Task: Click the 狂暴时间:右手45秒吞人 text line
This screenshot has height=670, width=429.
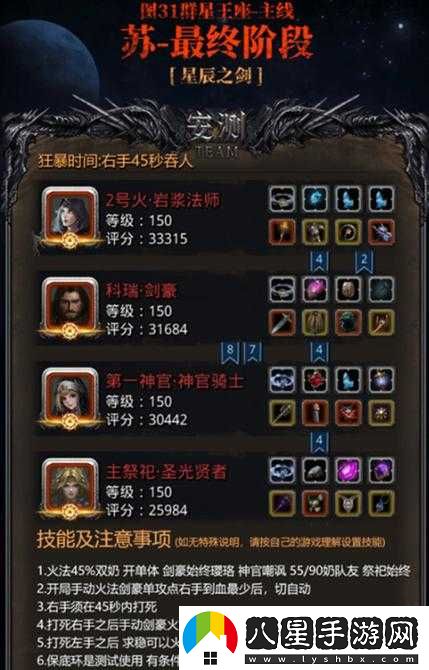Action: (x=115, y=161)
